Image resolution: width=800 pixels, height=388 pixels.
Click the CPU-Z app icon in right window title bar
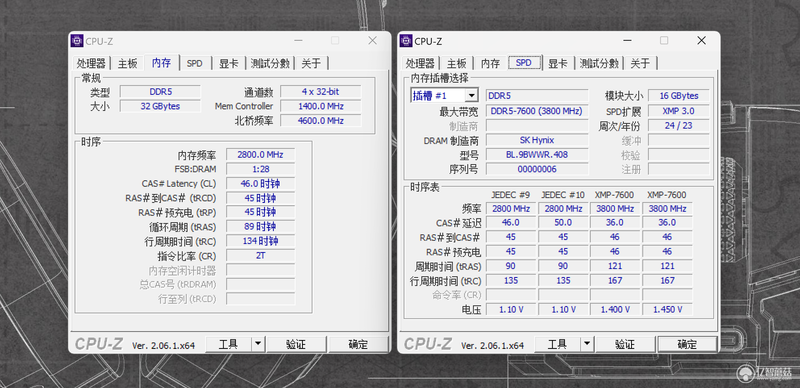[x=406, y=41]
